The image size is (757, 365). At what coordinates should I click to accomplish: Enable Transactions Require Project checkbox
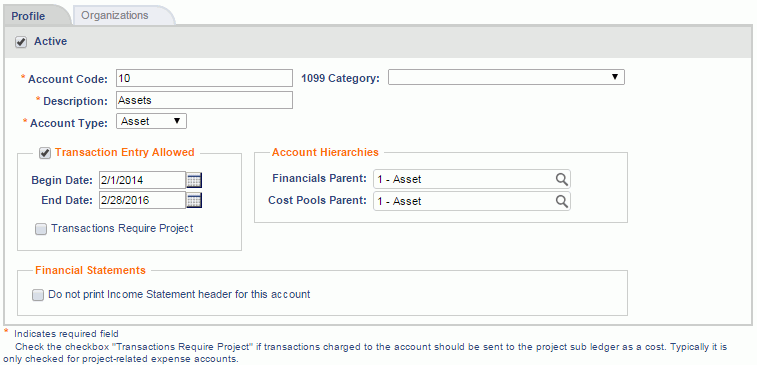tap(41, 229)
